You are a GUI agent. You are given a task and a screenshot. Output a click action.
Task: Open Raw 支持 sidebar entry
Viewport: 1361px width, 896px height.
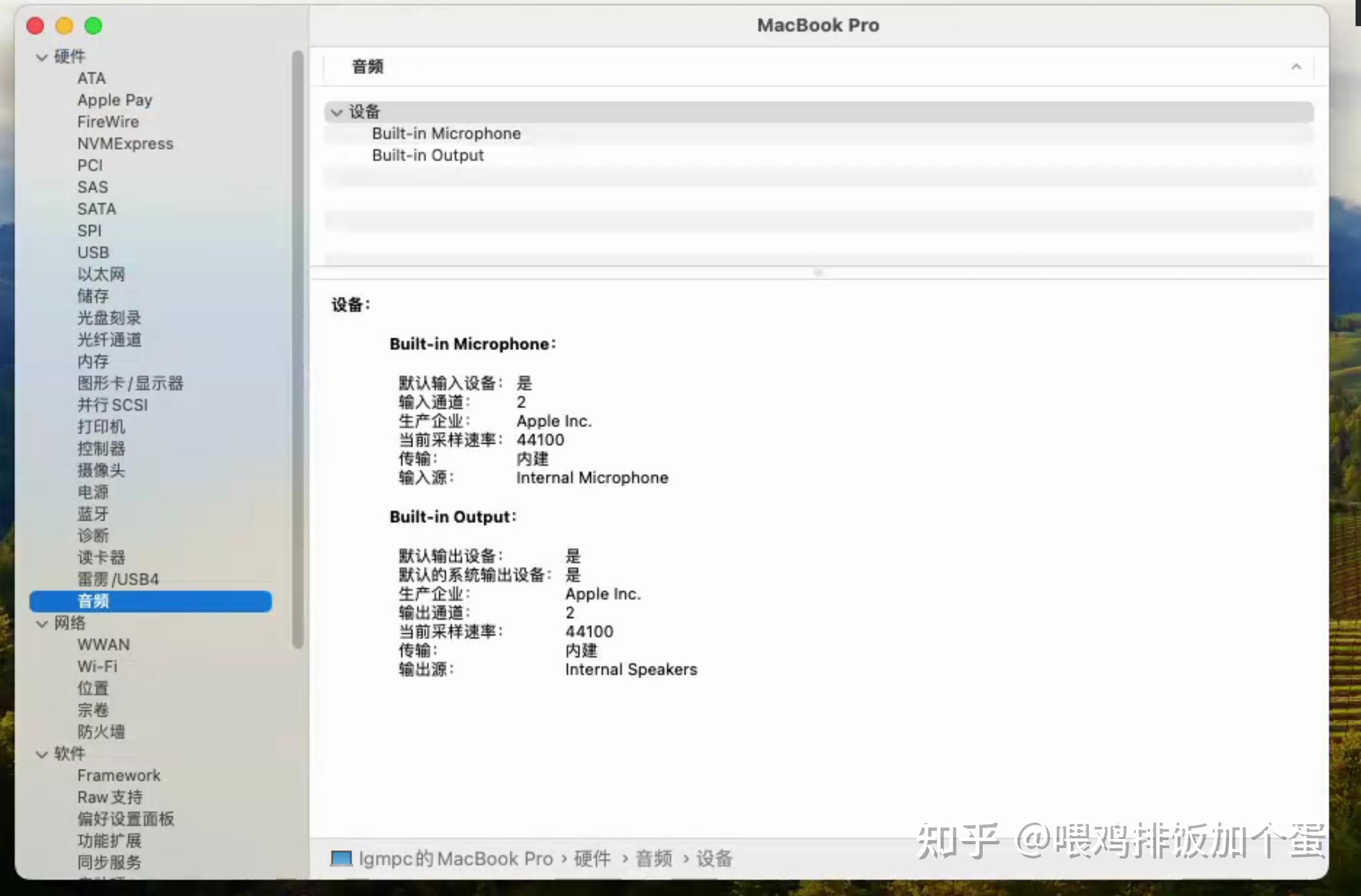coord(110,797)
